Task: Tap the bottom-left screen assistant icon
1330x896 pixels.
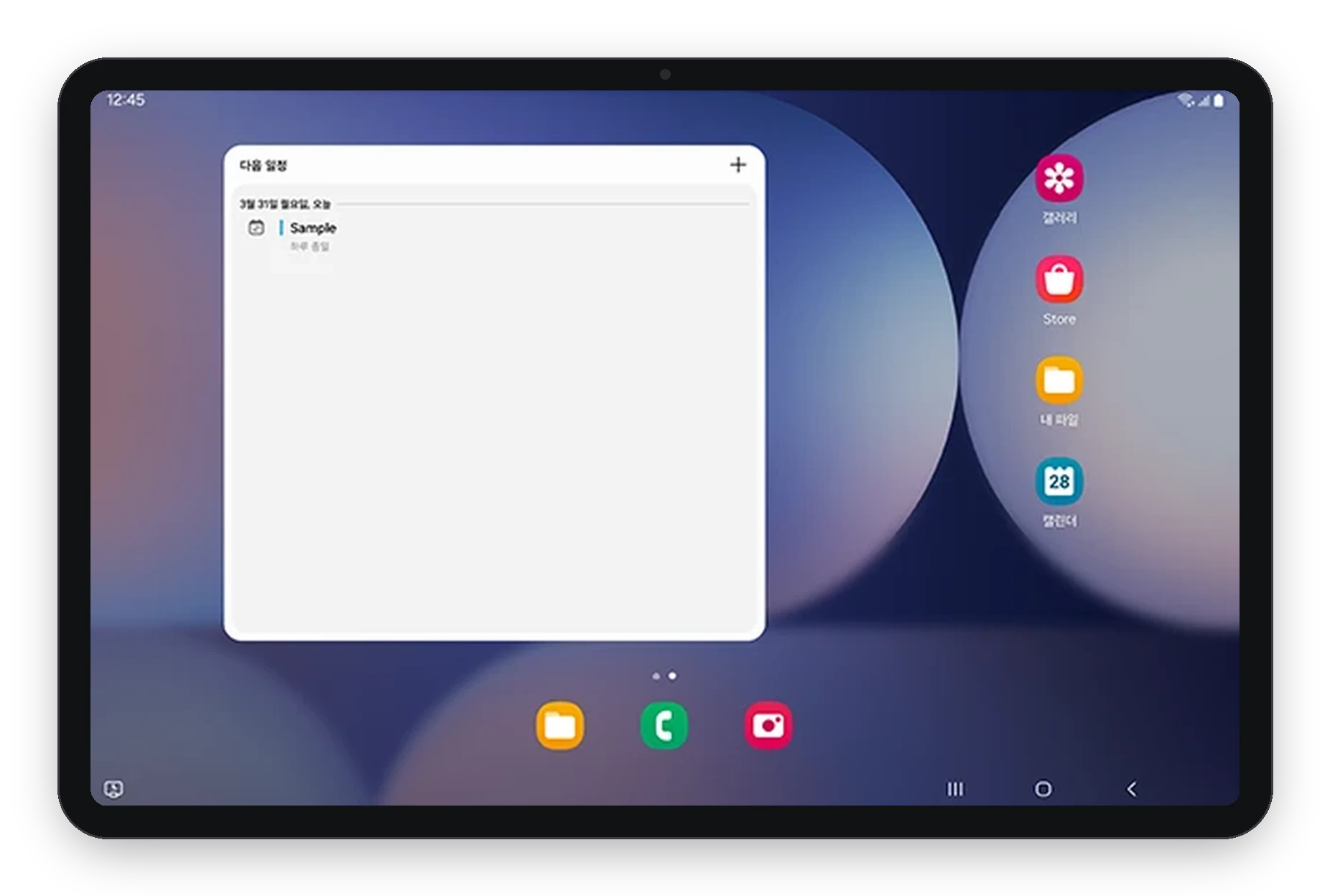Action: 113,789
